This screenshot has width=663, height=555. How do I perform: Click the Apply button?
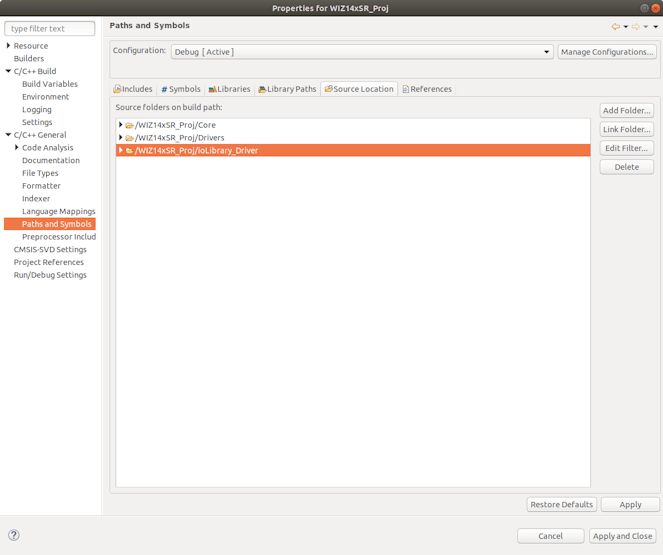(x=630, y=505)
